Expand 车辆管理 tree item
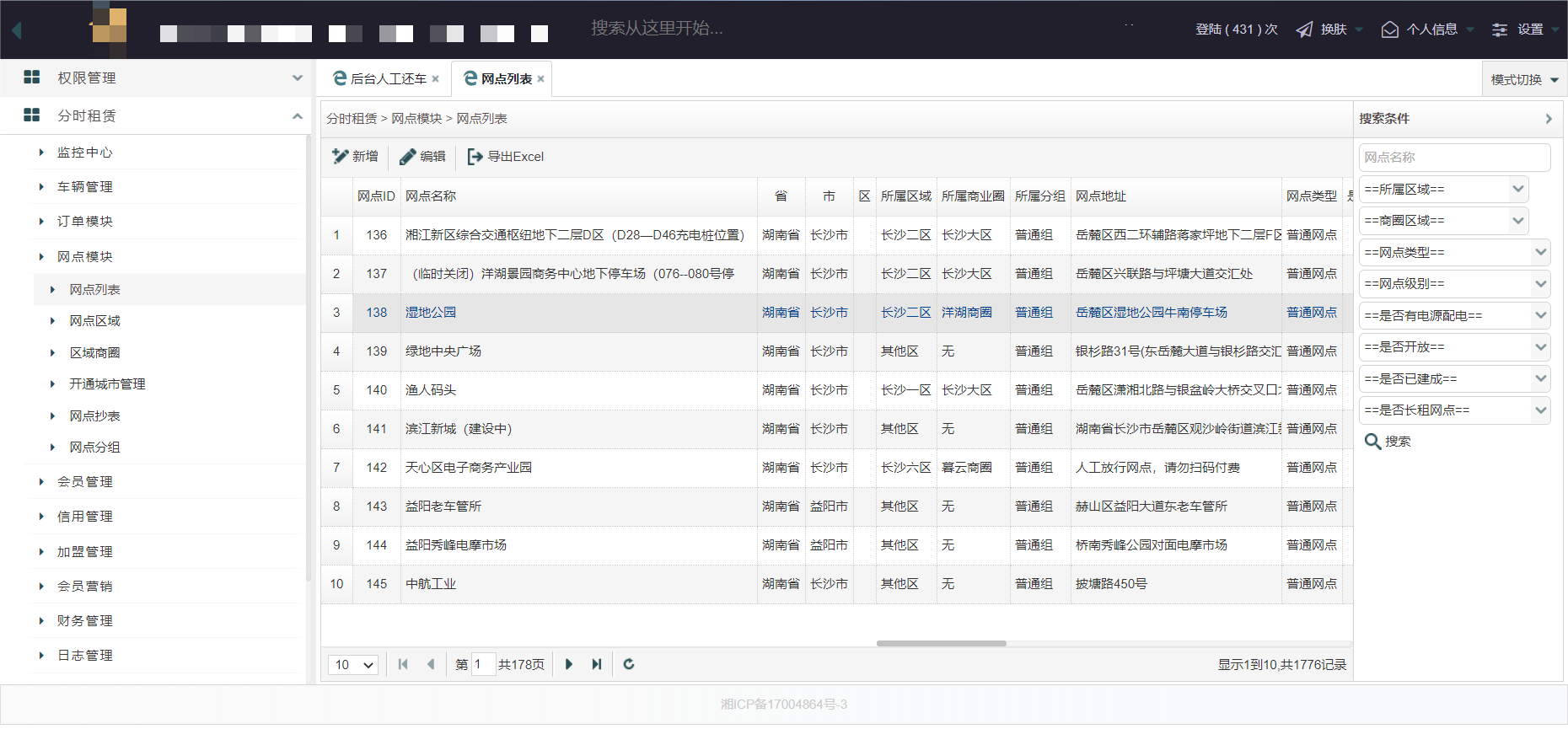Image resolution: width=1568 pixels, height=729 pixels. click(40, 187)
